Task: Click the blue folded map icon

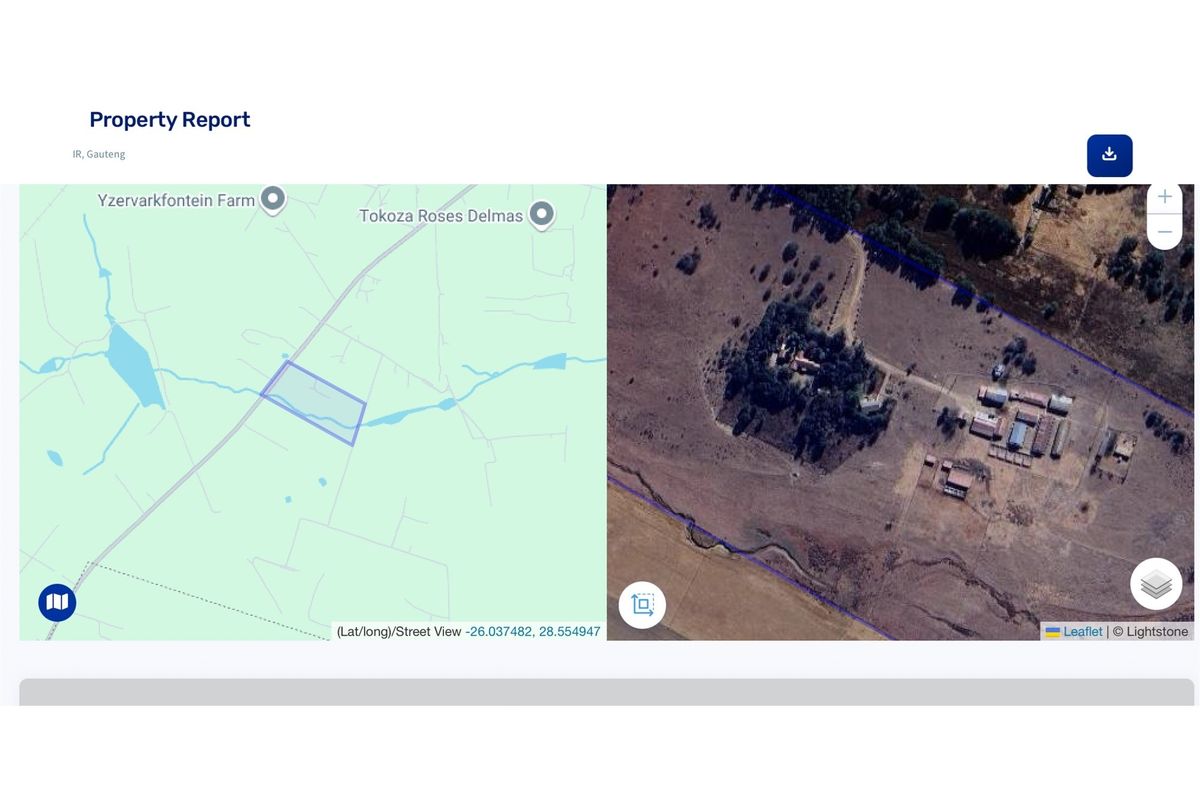Action: pyautogui.click(x=57, y=601)
